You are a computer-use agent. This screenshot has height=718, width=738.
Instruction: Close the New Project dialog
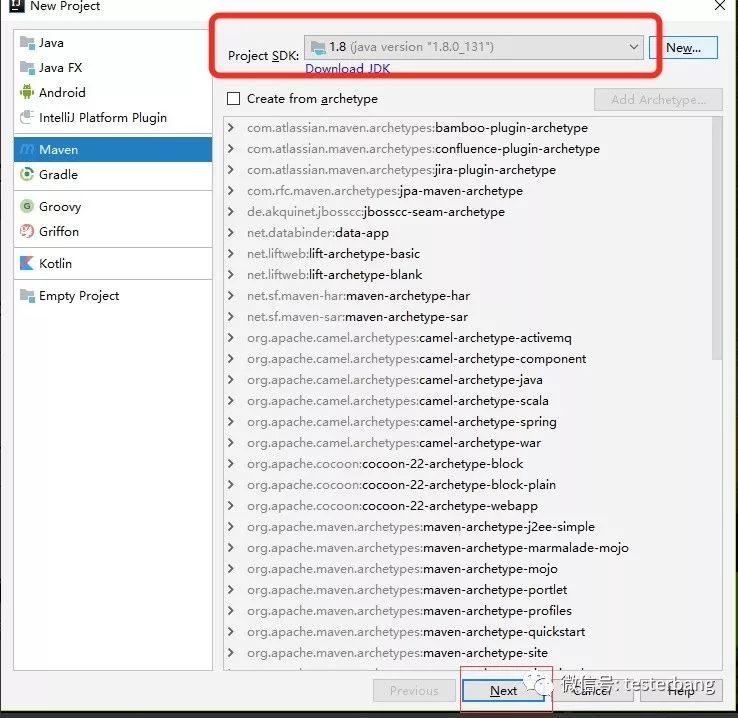pos(720,6)
